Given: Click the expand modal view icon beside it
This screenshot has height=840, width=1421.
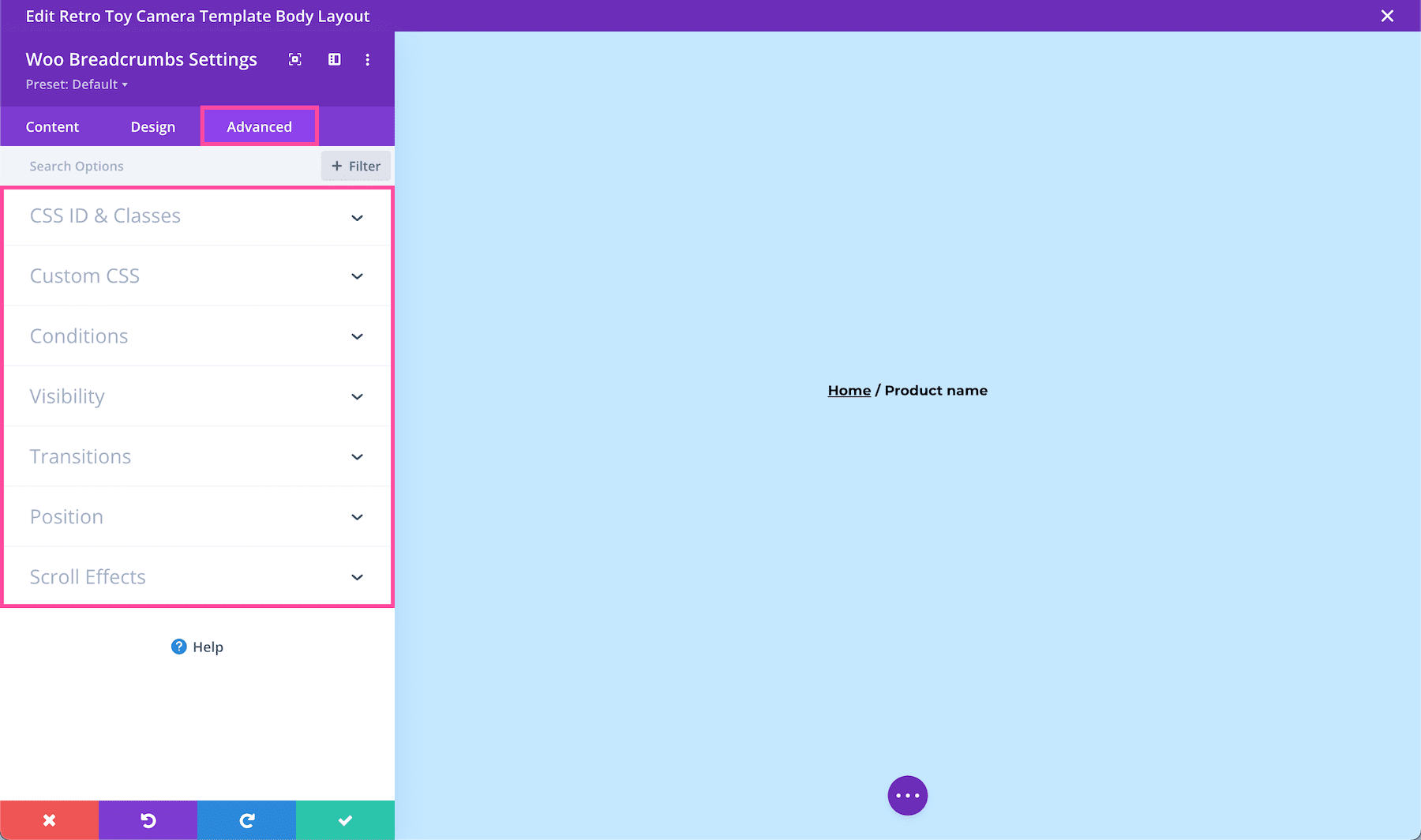Looking at the screenshot, I should pos(334,59).
